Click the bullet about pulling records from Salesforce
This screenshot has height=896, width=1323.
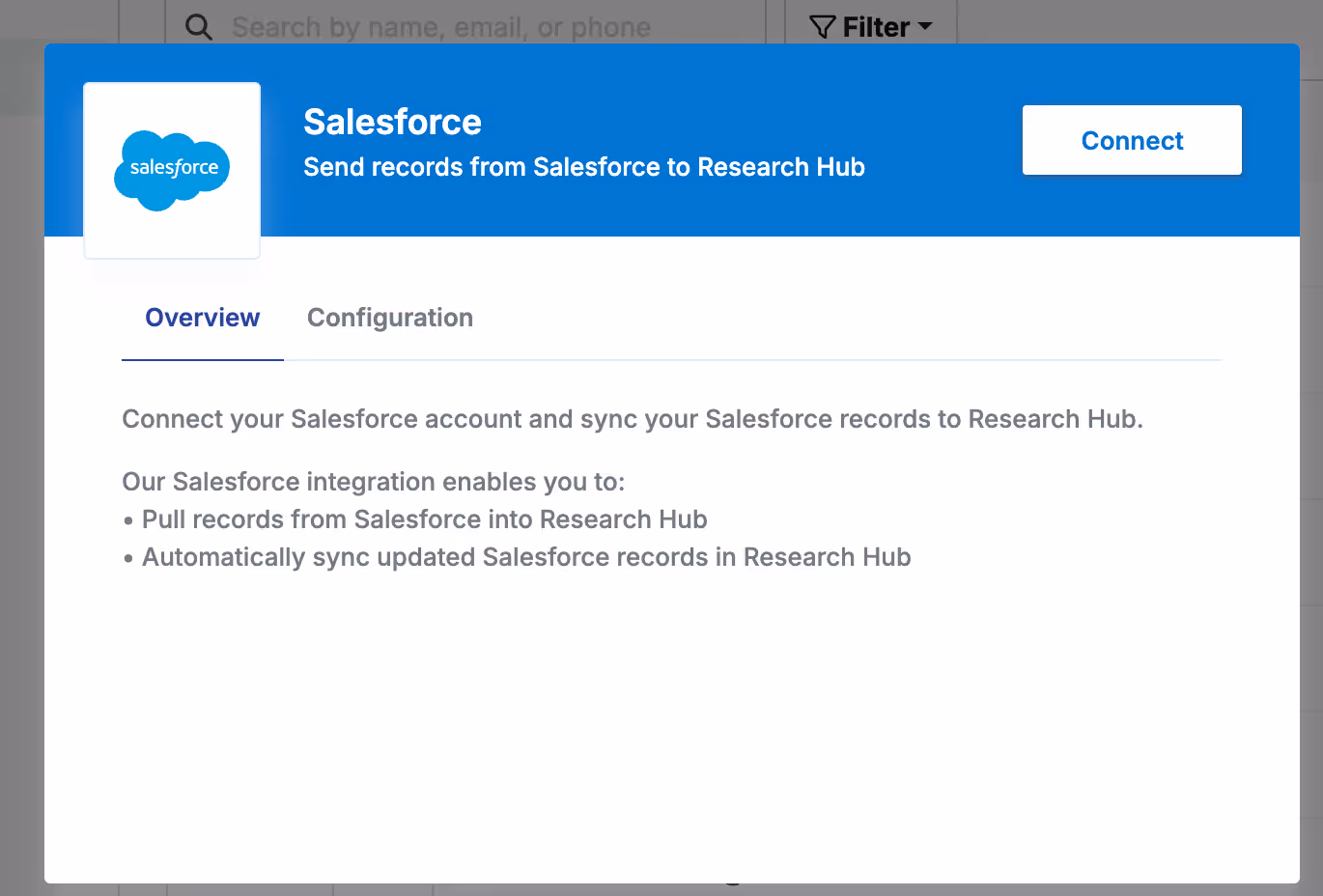[424, 518]
